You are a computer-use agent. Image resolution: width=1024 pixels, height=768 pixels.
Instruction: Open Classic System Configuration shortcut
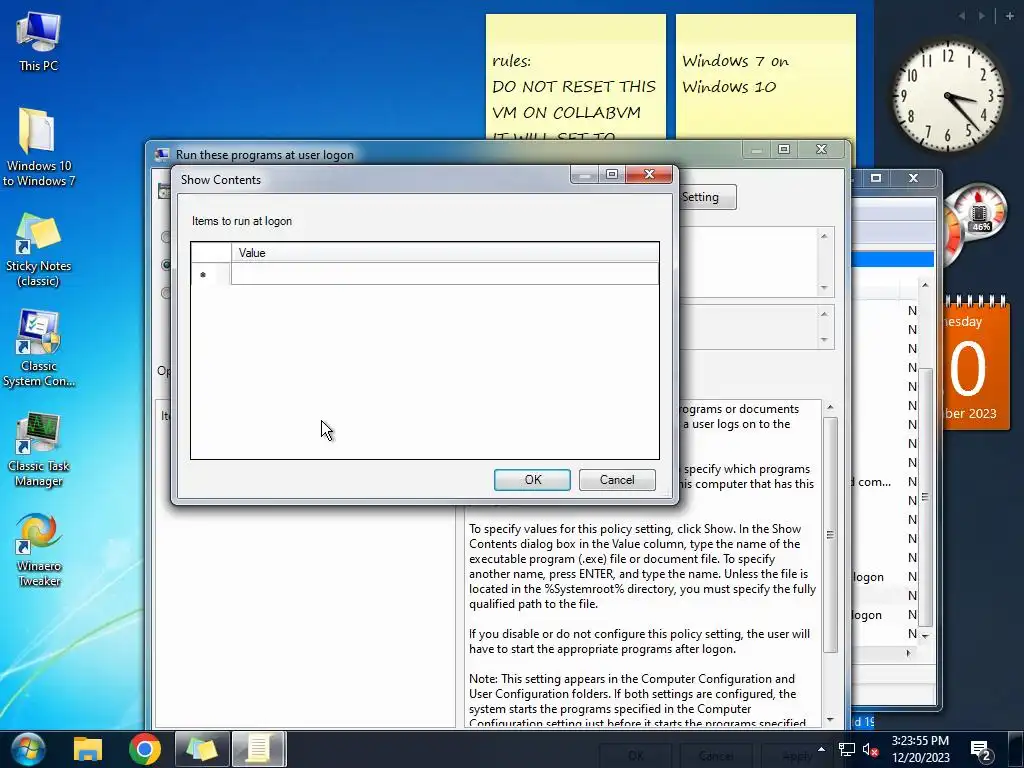pyautogui.click(x=38, y=349)
